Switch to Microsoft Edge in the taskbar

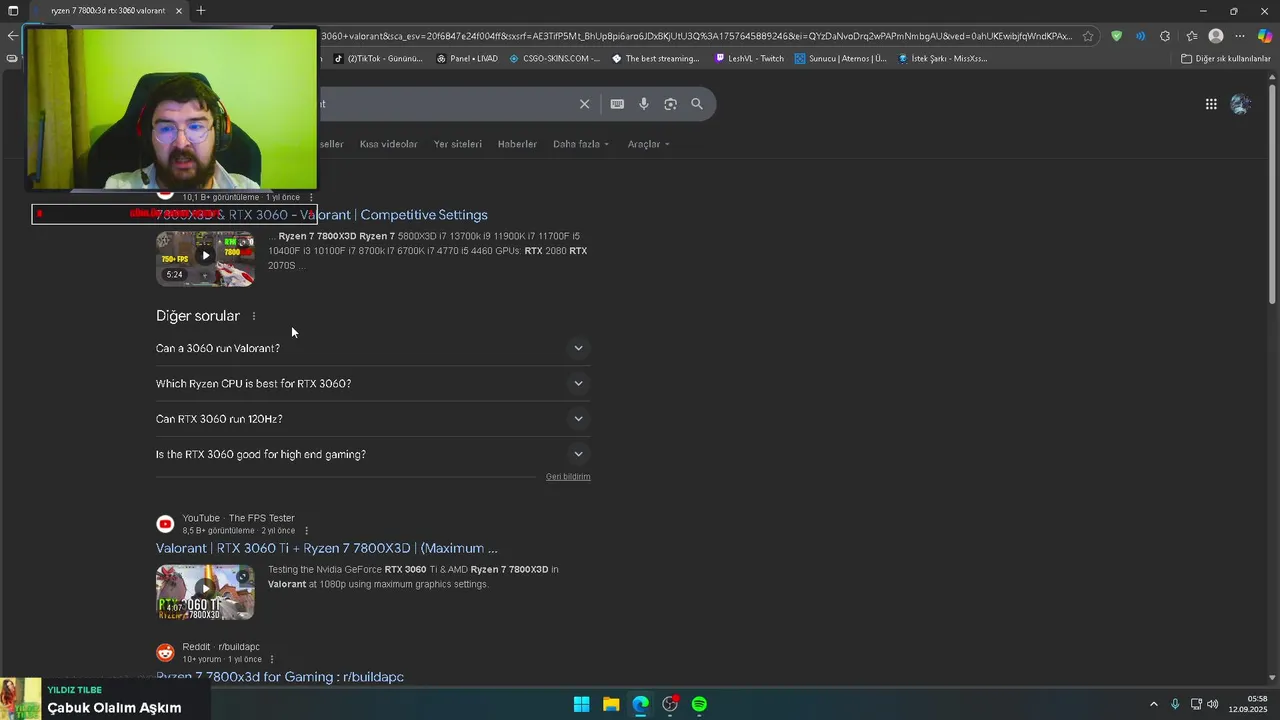tap(640, 704)
